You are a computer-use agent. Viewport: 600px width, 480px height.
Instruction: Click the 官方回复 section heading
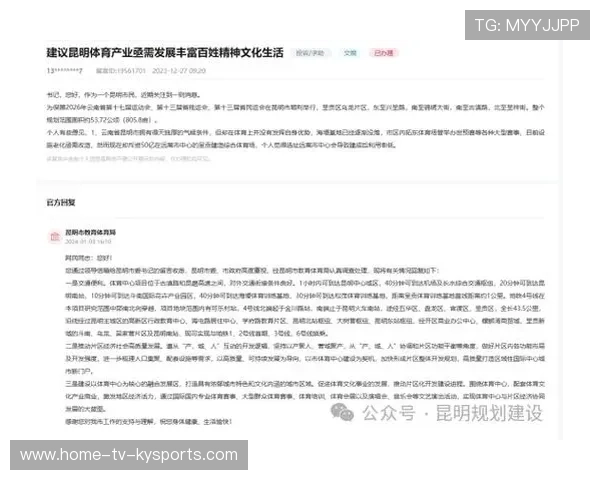point(61,202)
